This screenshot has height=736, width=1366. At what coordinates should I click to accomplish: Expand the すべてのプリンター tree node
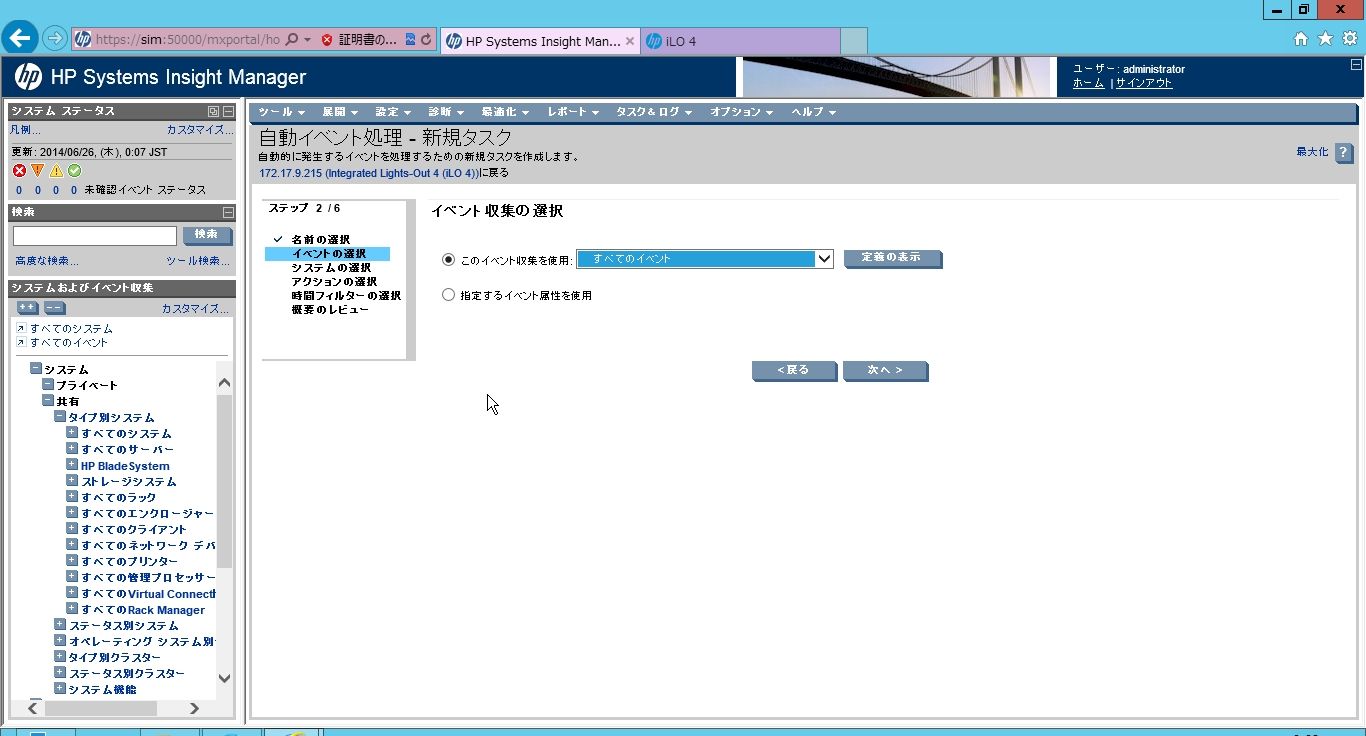pyautogui.click(x=72, y=561)
